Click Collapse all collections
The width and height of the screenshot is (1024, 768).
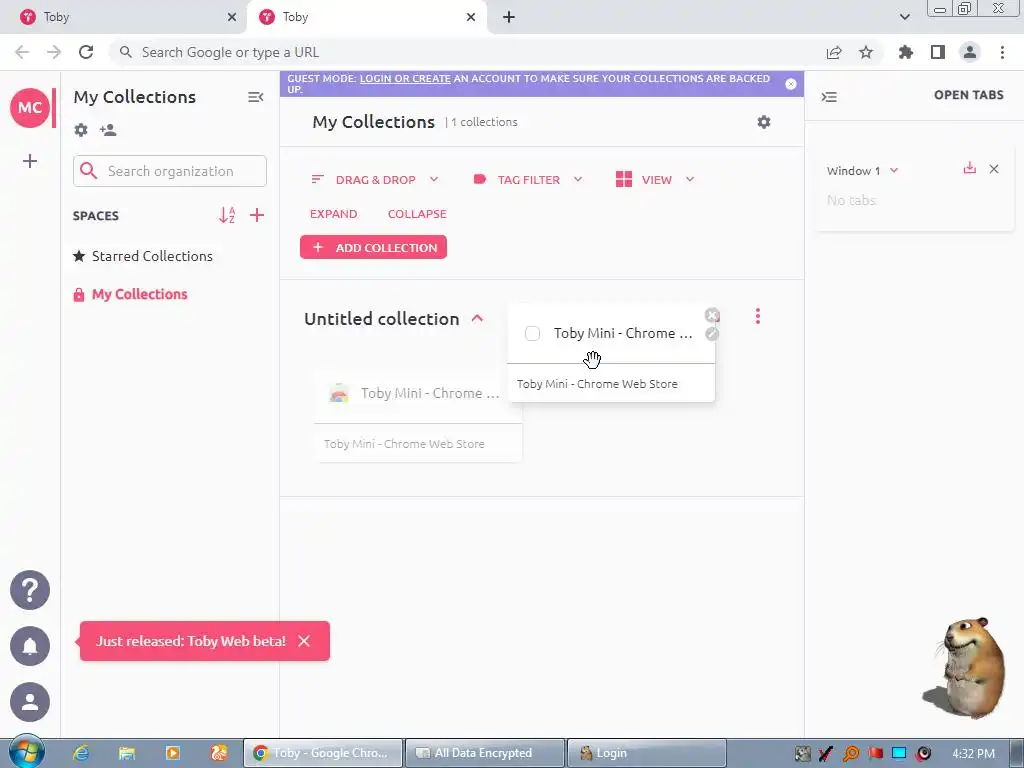point(417,214)
